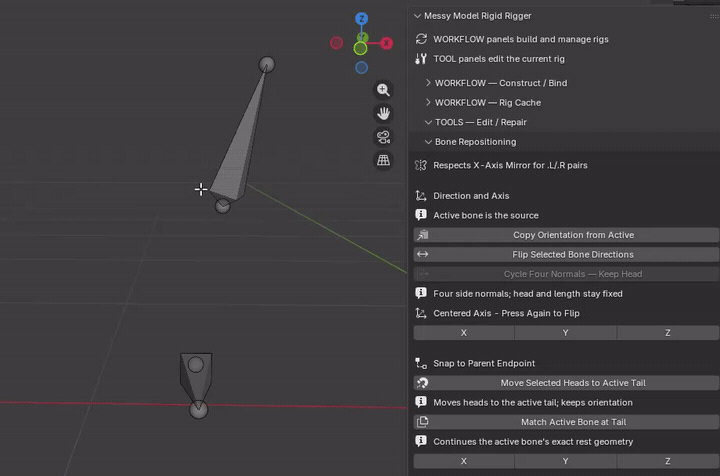Click the TOOL panels wrench icon

(x=421, y=59)
